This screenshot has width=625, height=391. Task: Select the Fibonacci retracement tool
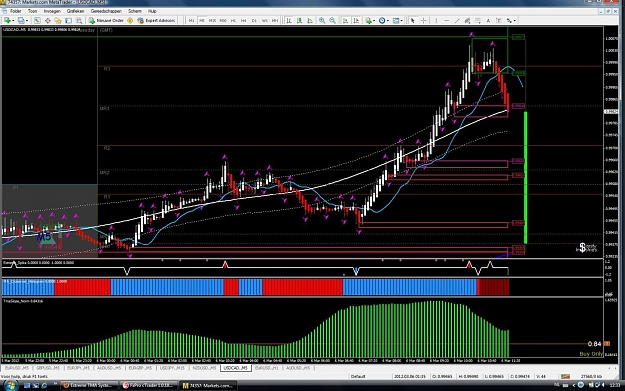point(478,20)
